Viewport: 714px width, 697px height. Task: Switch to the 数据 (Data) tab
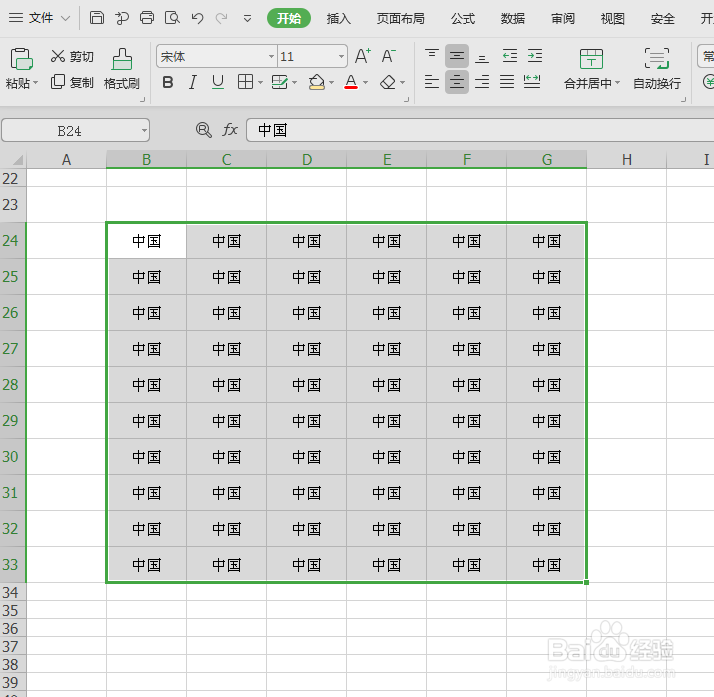tap(512, 19)
